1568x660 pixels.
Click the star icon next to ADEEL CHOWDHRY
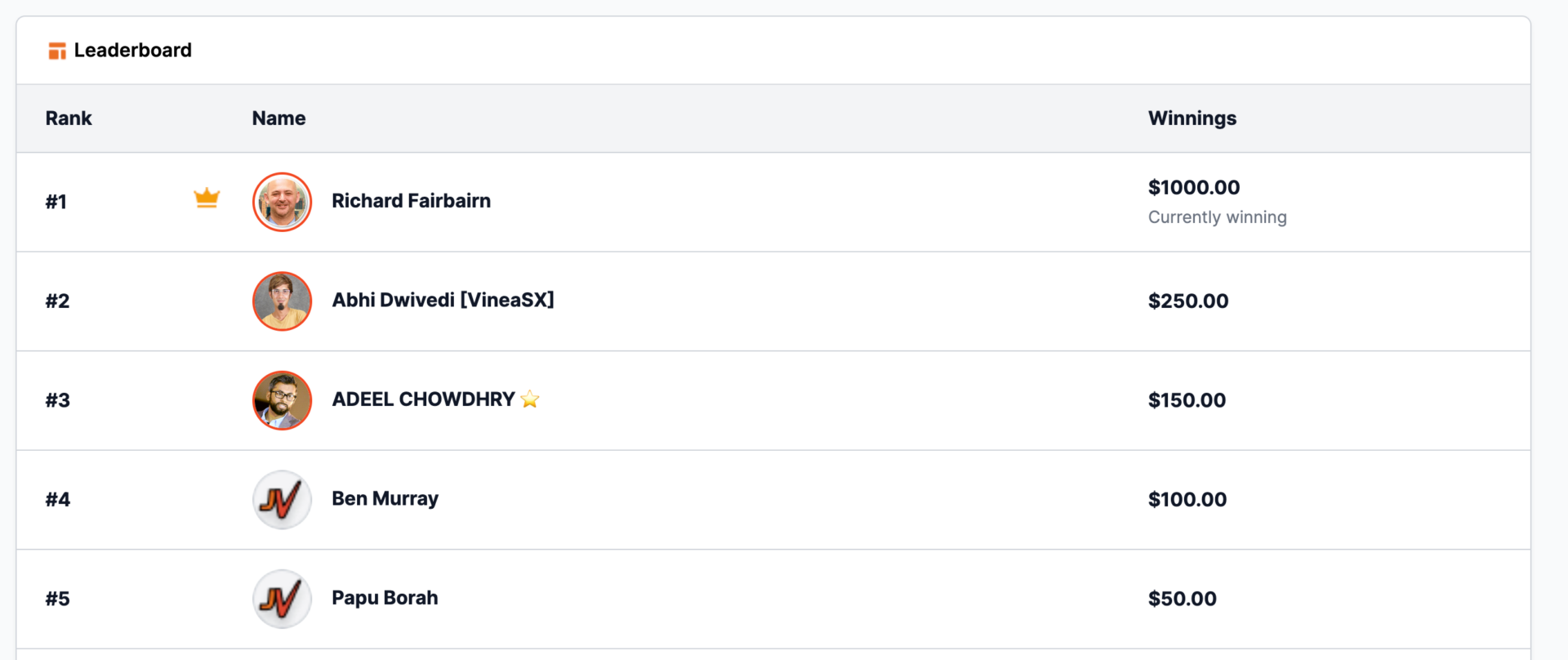pyautogui.click(x=530, y=399)
